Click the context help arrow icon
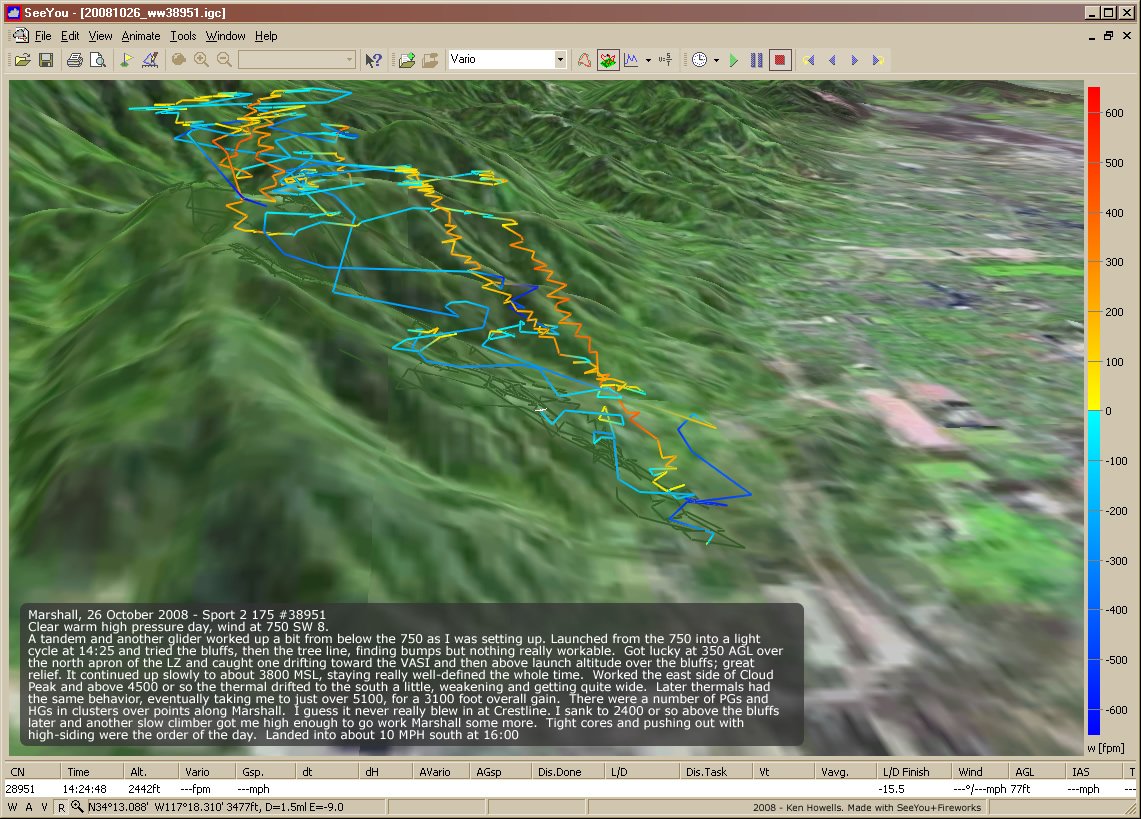This screenshot has height=819, width=1141. point(373,60)
